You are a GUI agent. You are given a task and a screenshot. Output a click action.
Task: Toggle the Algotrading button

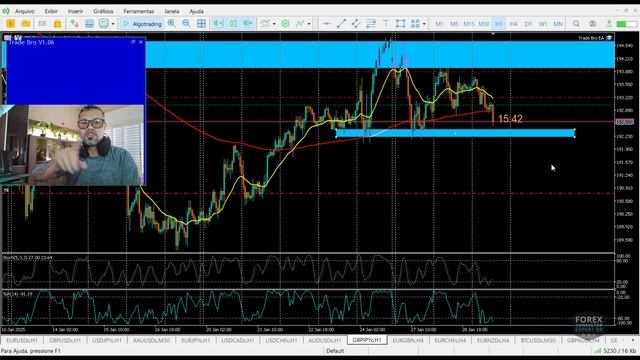tap(142, 24)
